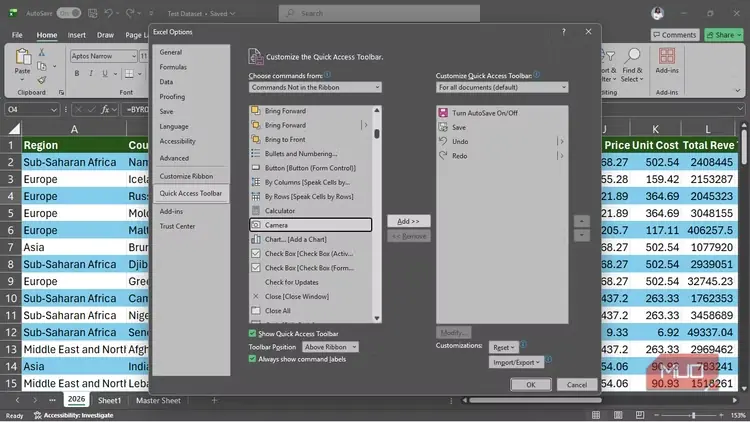750x422 pixels.
Task: Expand the Clipboard group dialog launcher
Action: (61, 92)
